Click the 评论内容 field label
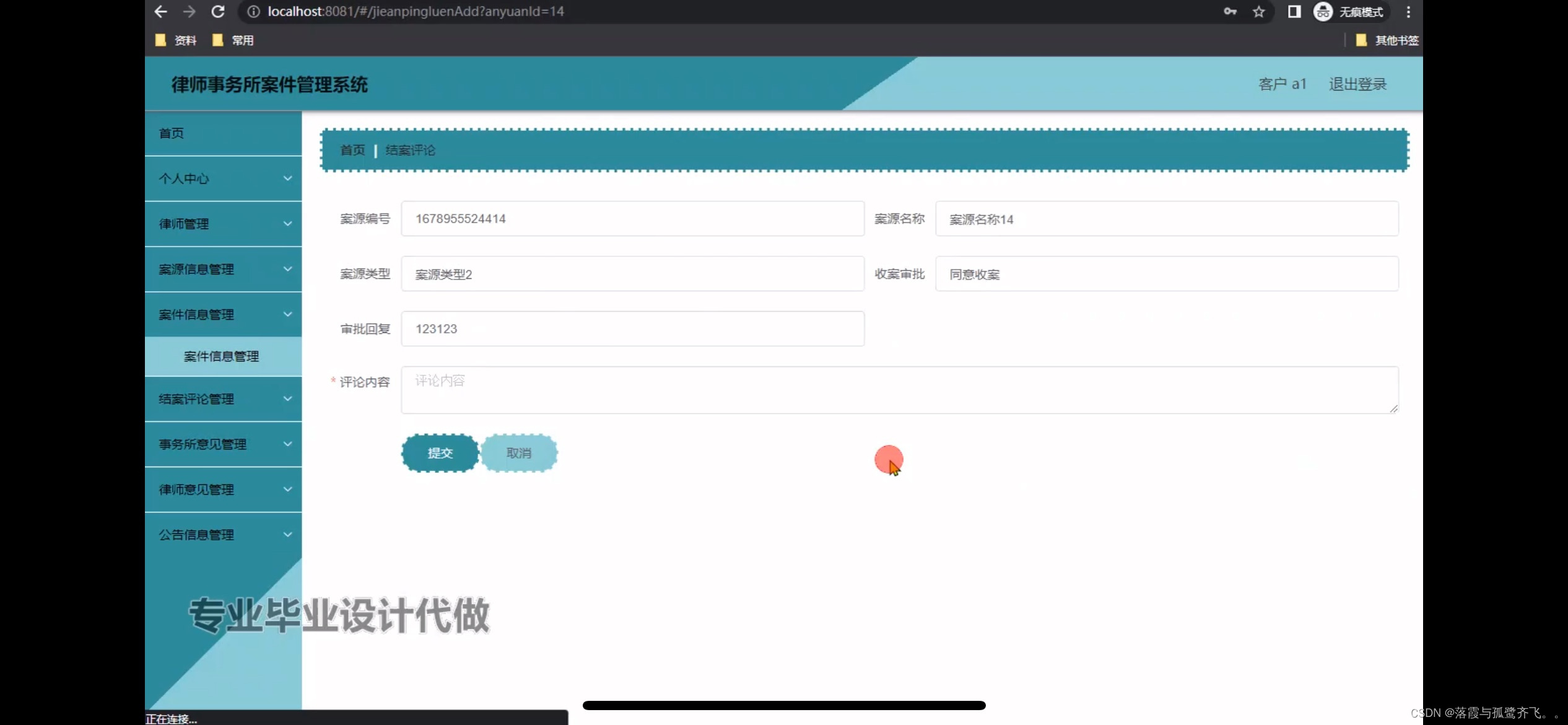The width and height of the screenshot is (1568, 725). 365,382
